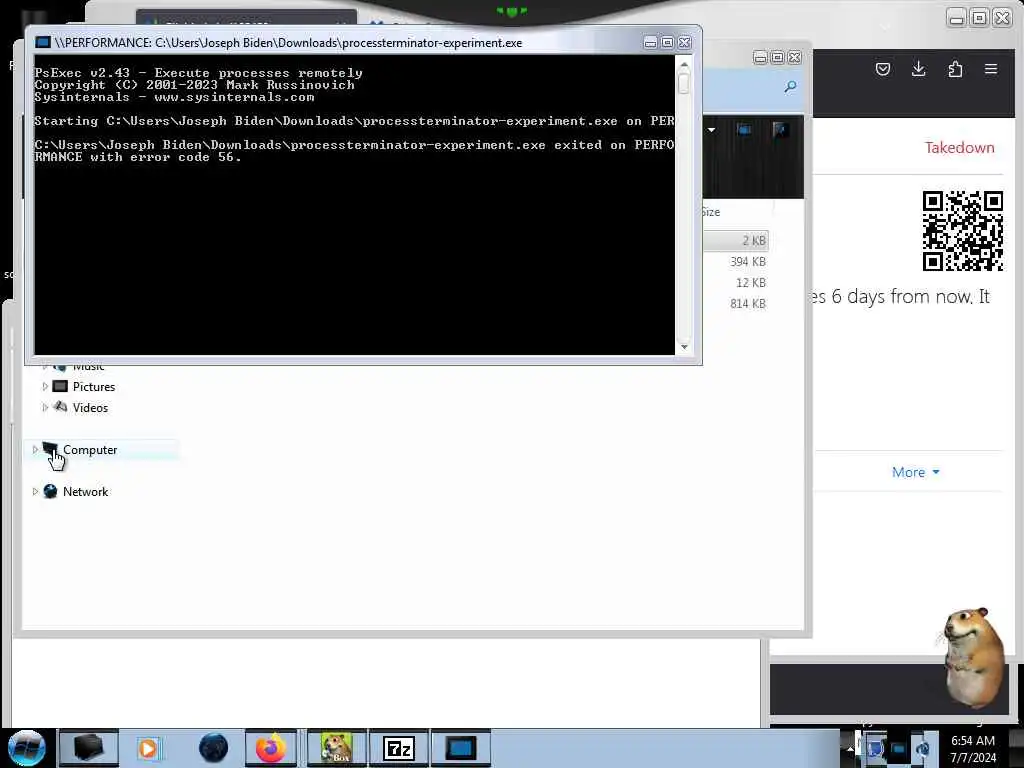Click the Explorer search magnifier icon
Image resolution: width=1024 pixels, height=768 pixels.
click(790, 87)
